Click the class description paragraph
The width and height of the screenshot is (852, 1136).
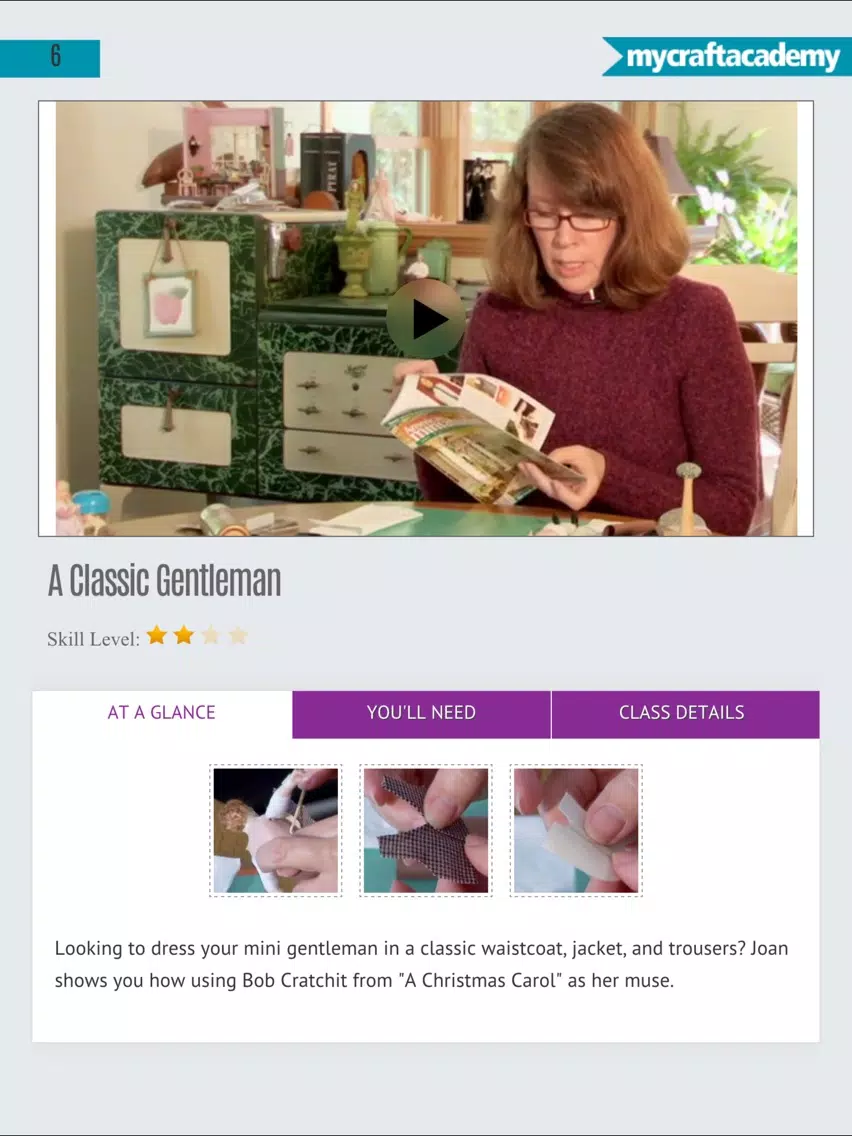click(421, 964)
